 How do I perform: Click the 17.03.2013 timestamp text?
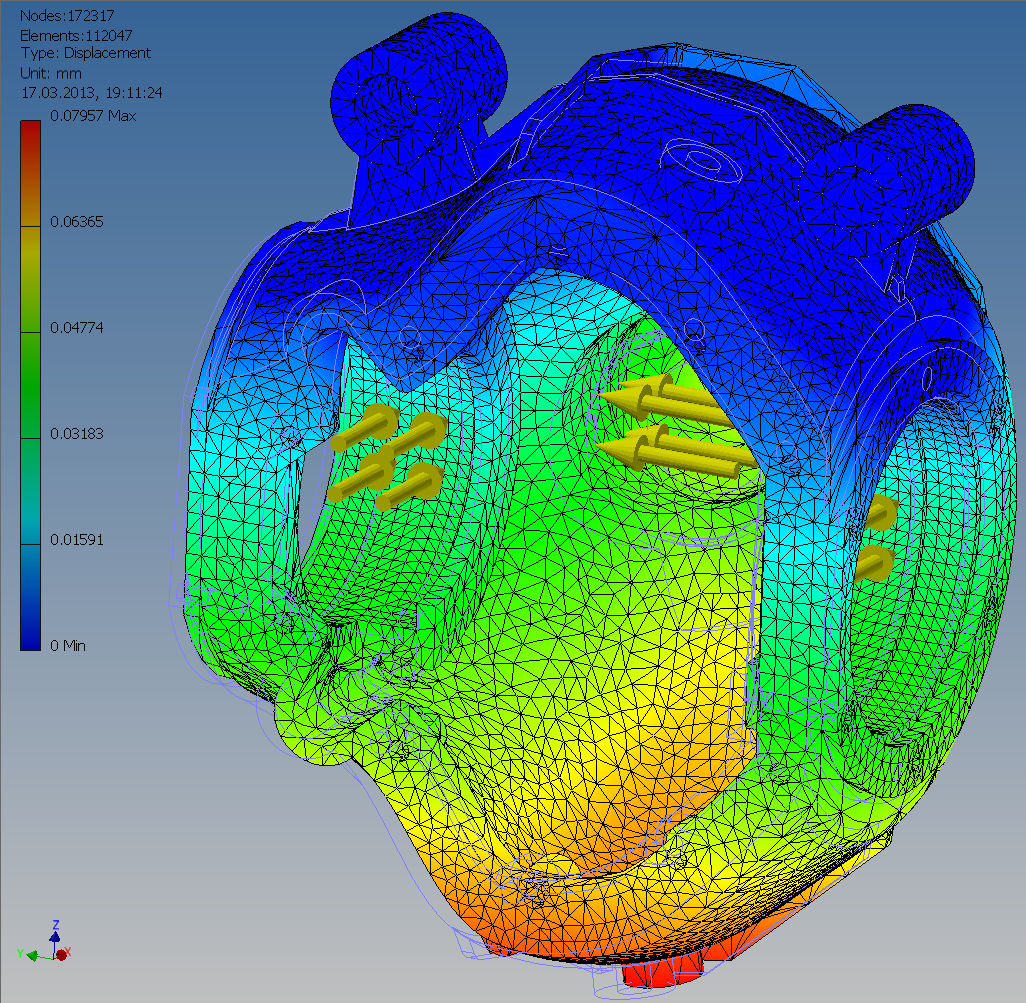click(x=92, y=93)
